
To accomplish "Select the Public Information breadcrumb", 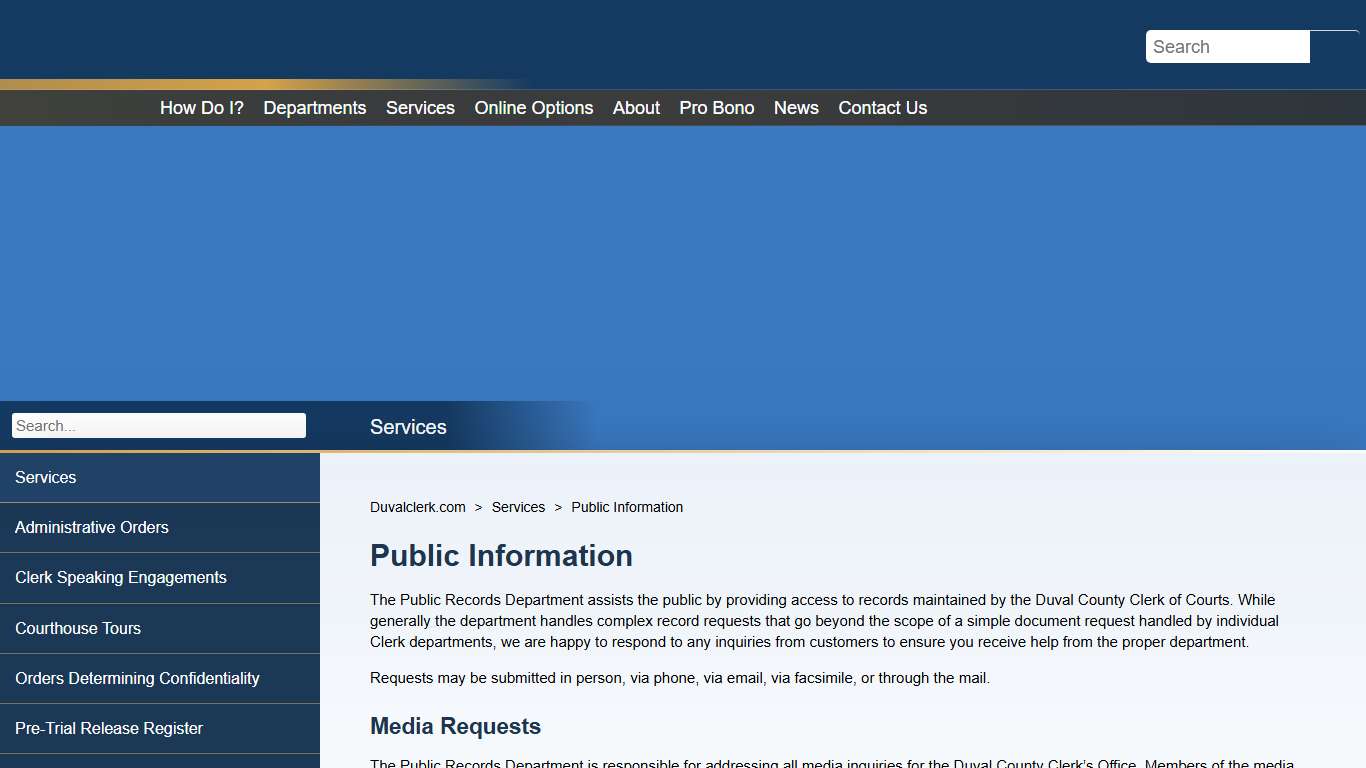I will 627,507.
